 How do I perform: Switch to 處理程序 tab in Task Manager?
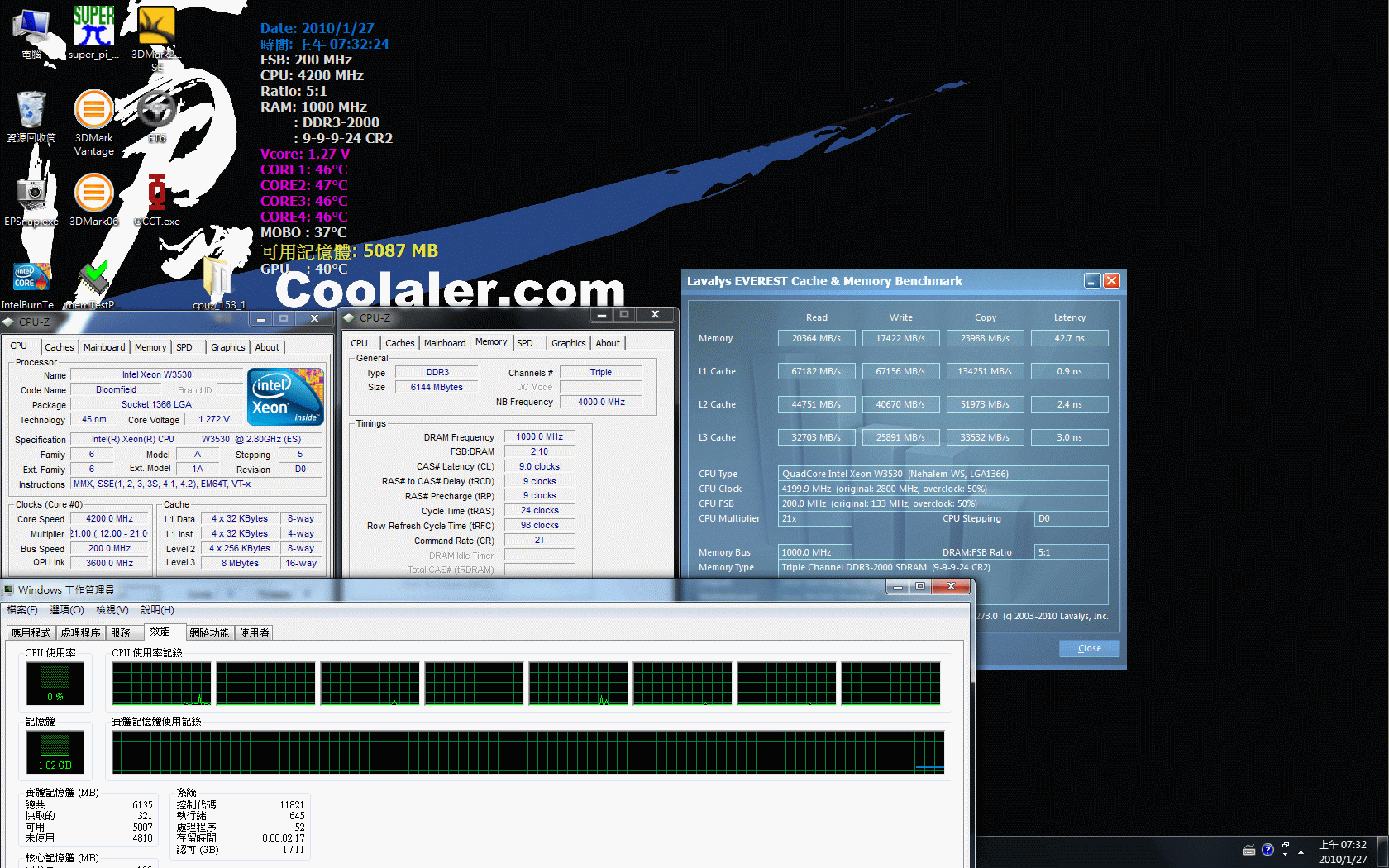point(81,633)
